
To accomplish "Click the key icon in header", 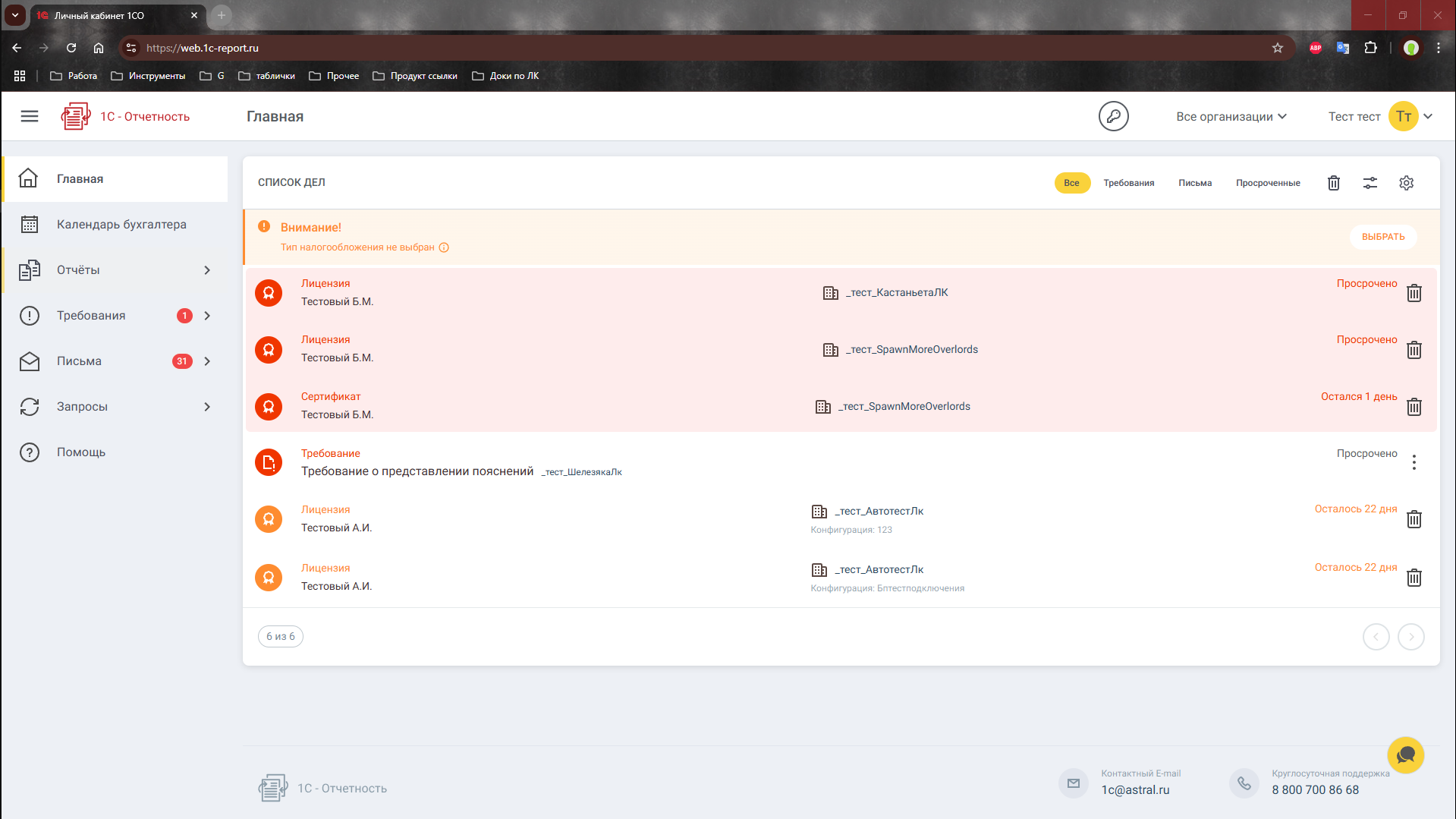I will point(1113,116).
